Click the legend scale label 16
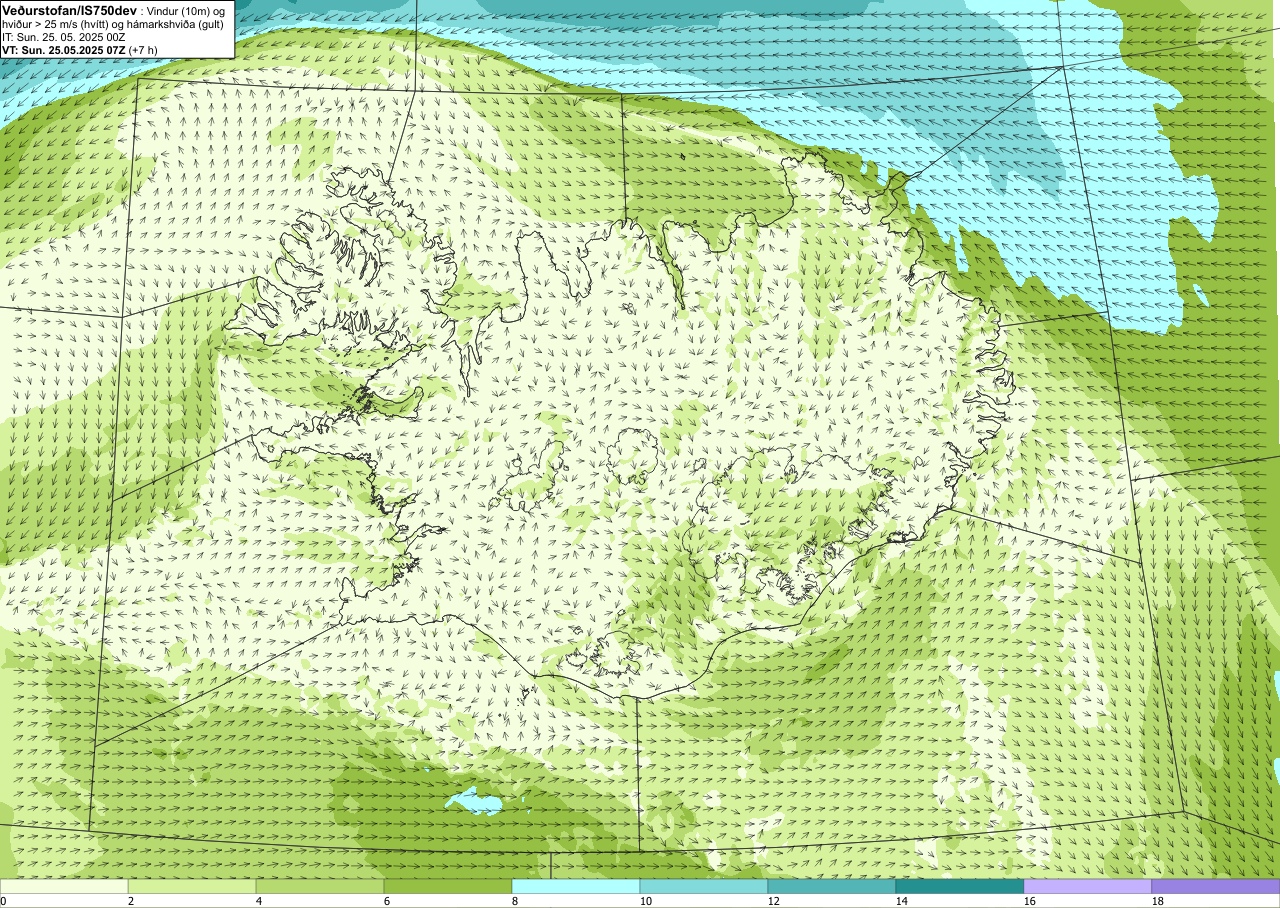Viewport: 1280px width, 908px height. [x=1032, y=901]
